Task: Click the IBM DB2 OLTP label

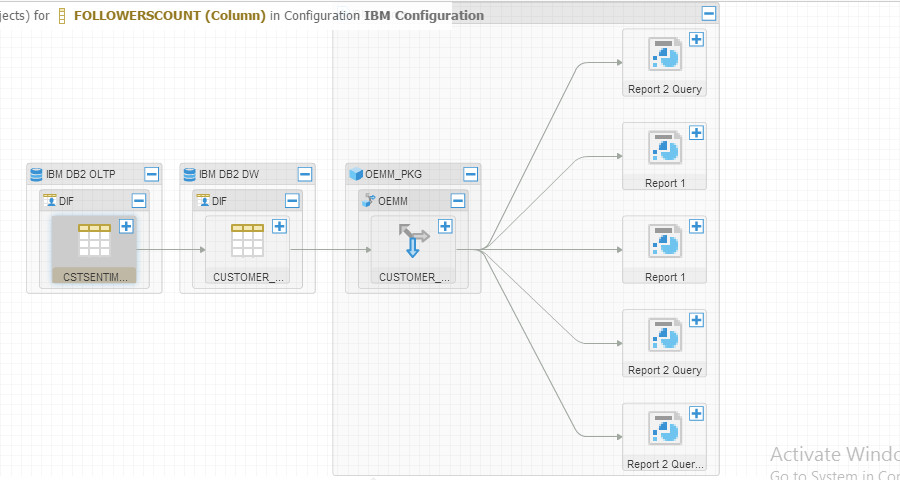Action: point(81,174)
